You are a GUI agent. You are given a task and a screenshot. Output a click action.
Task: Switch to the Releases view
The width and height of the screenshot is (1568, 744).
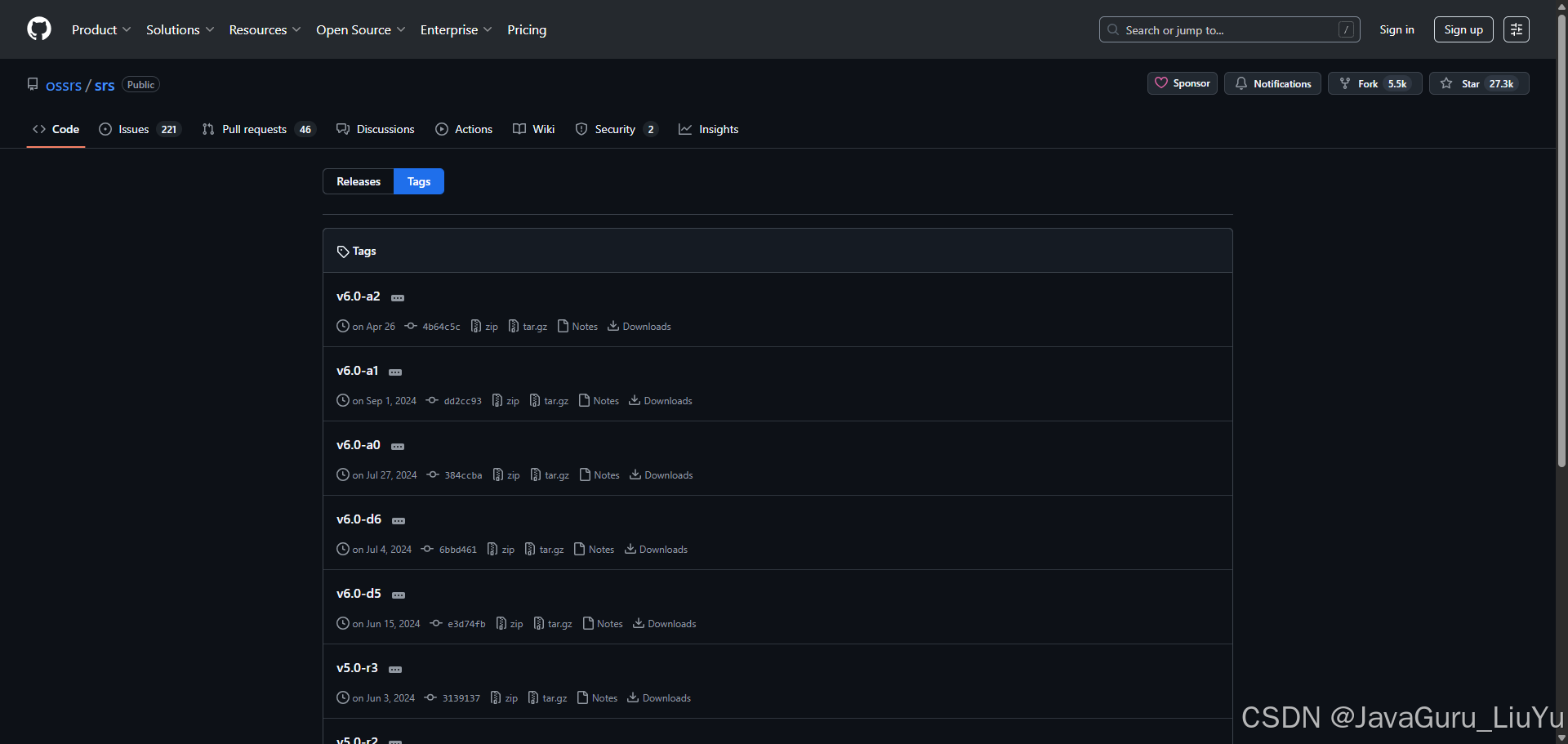tap(359, 181)
